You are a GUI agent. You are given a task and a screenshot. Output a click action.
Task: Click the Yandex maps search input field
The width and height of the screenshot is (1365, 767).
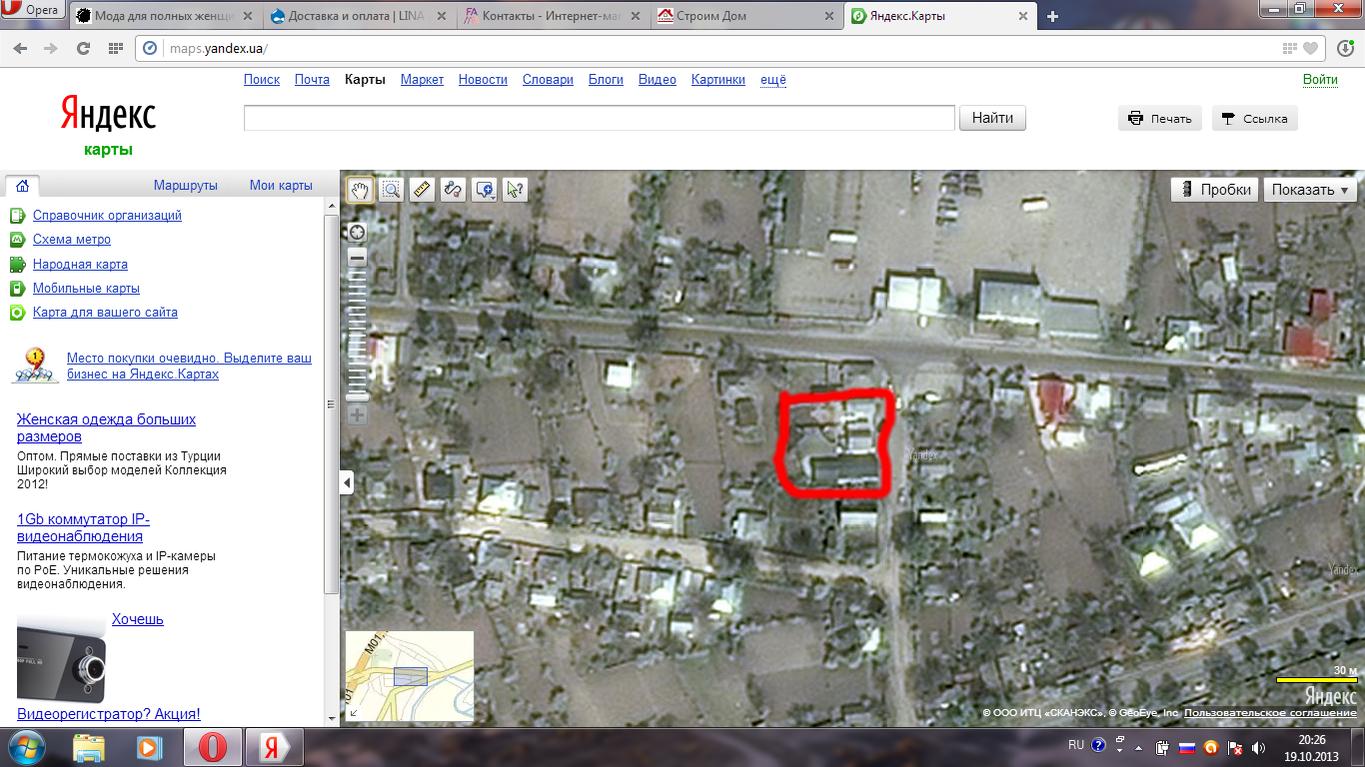(599, 118)
